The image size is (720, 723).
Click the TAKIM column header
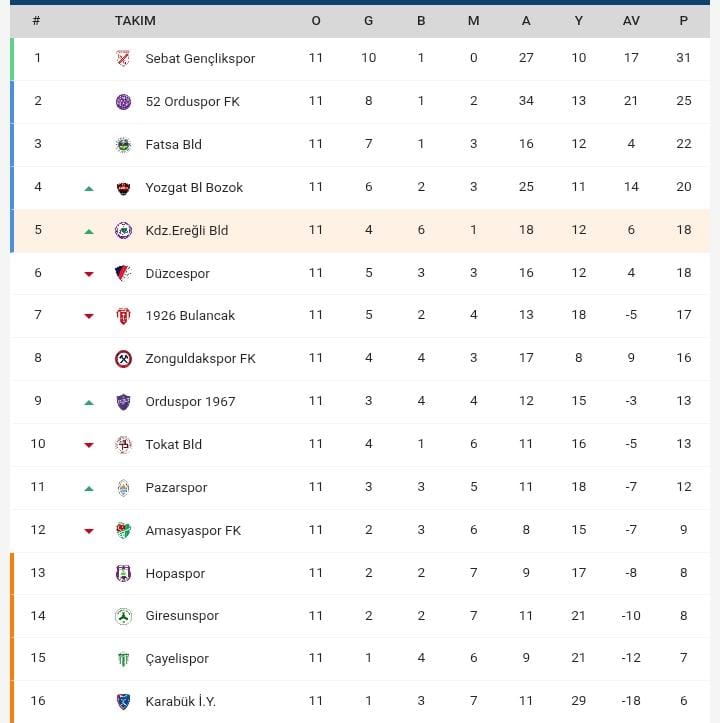[x=135, y=21]
